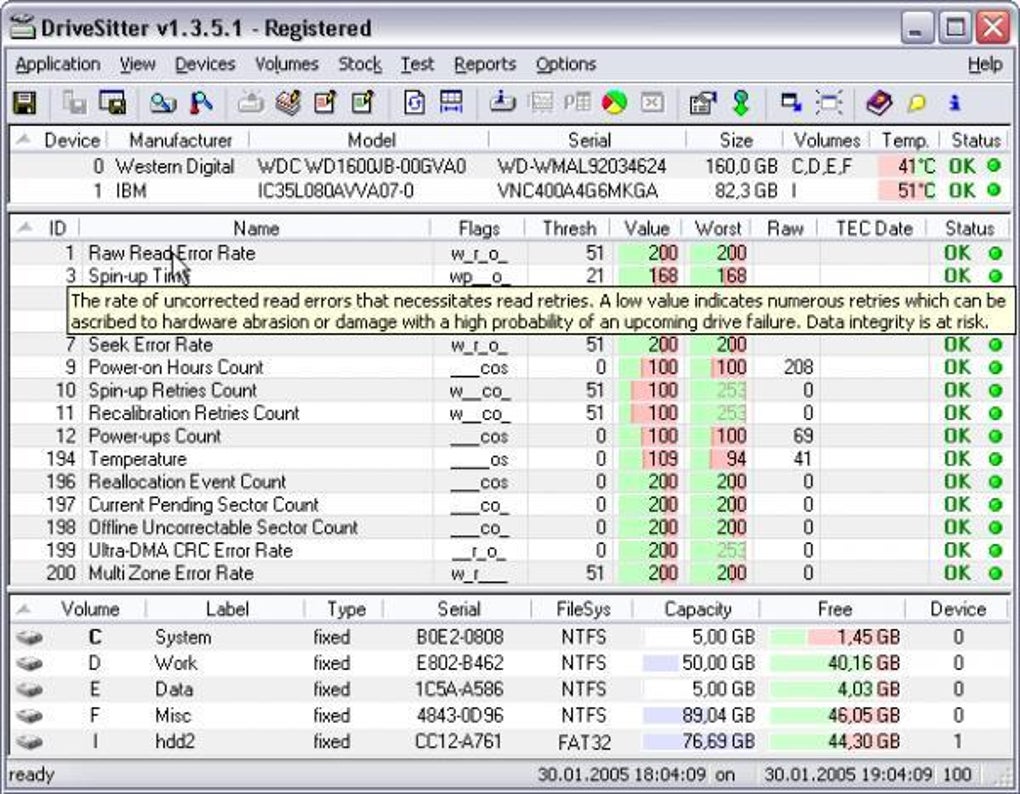
Task: Open the purple help book icon
Action: [879, 103]
